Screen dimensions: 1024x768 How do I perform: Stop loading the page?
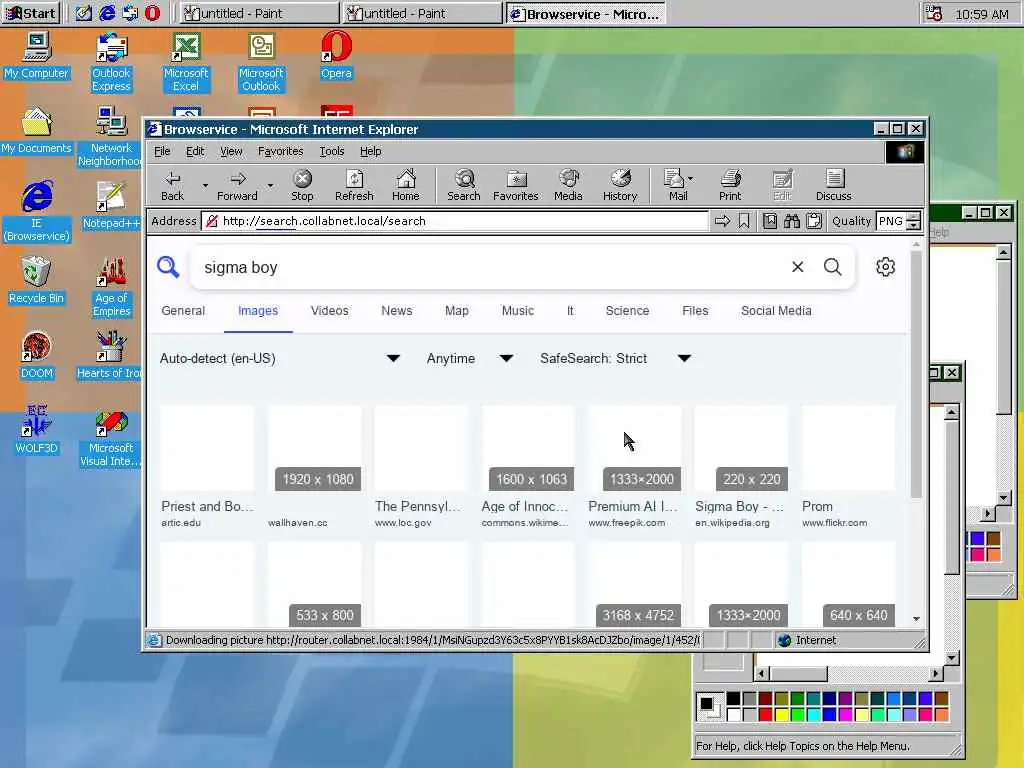click(302, 185)
